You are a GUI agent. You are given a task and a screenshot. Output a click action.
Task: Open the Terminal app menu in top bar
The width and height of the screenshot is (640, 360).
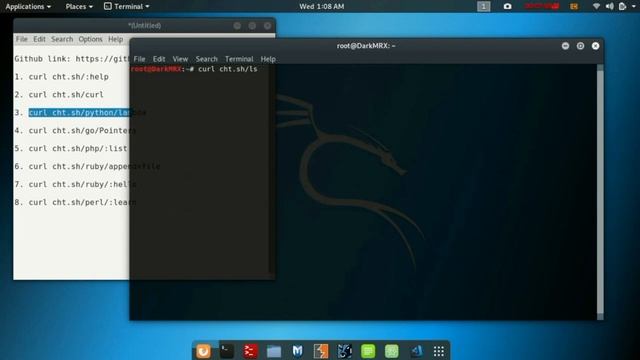127,6
